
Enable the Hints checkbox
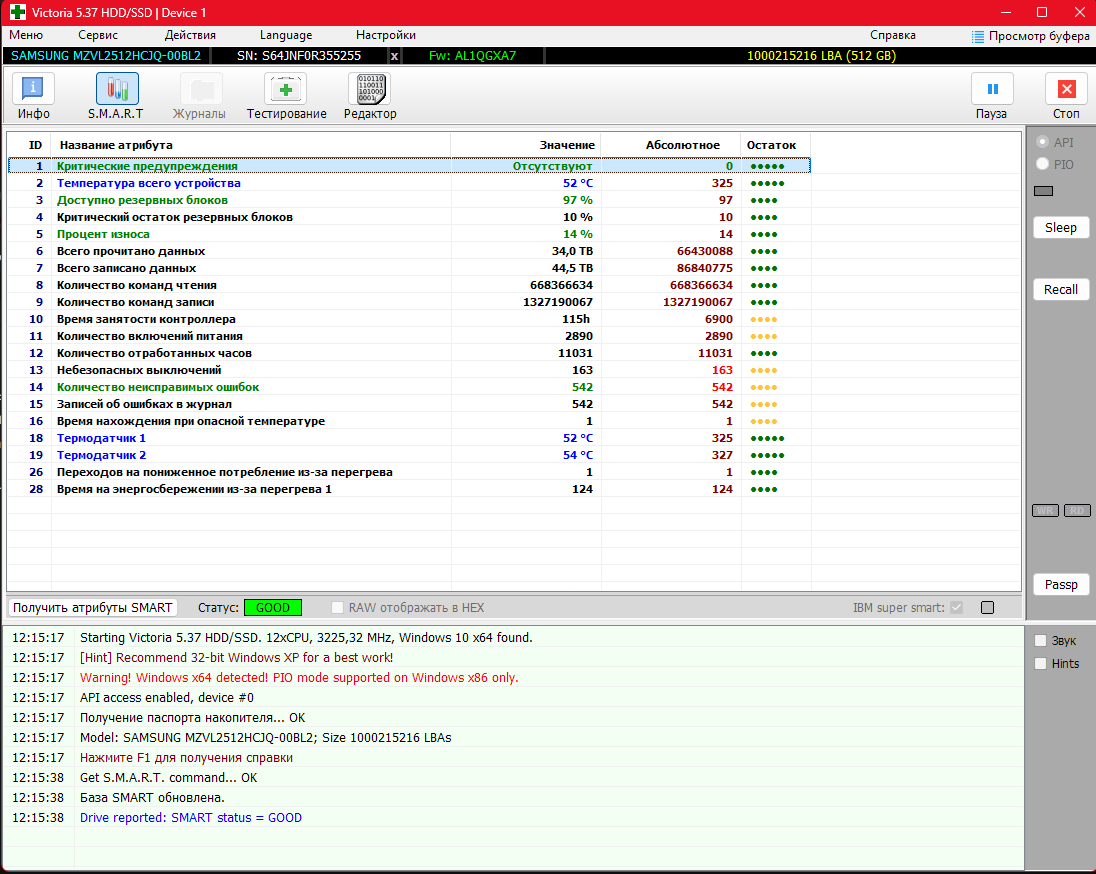click(1041, 663)
